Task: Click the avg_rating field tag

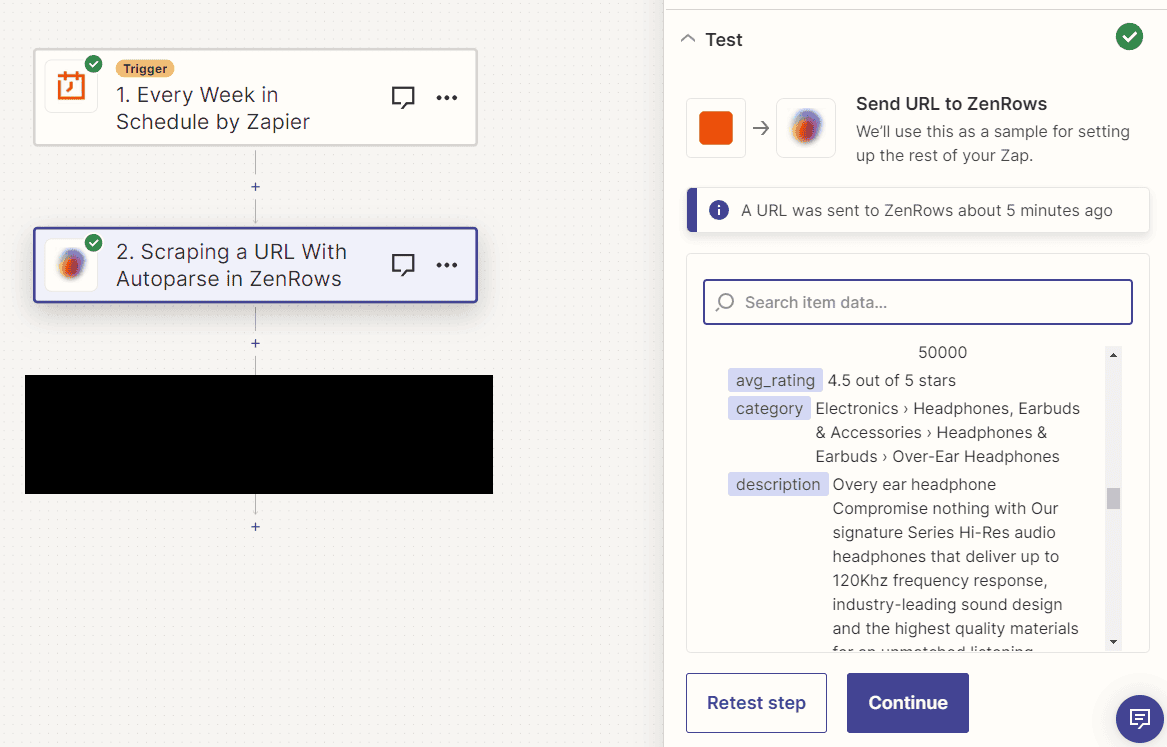Action: [x=775, y=380]
